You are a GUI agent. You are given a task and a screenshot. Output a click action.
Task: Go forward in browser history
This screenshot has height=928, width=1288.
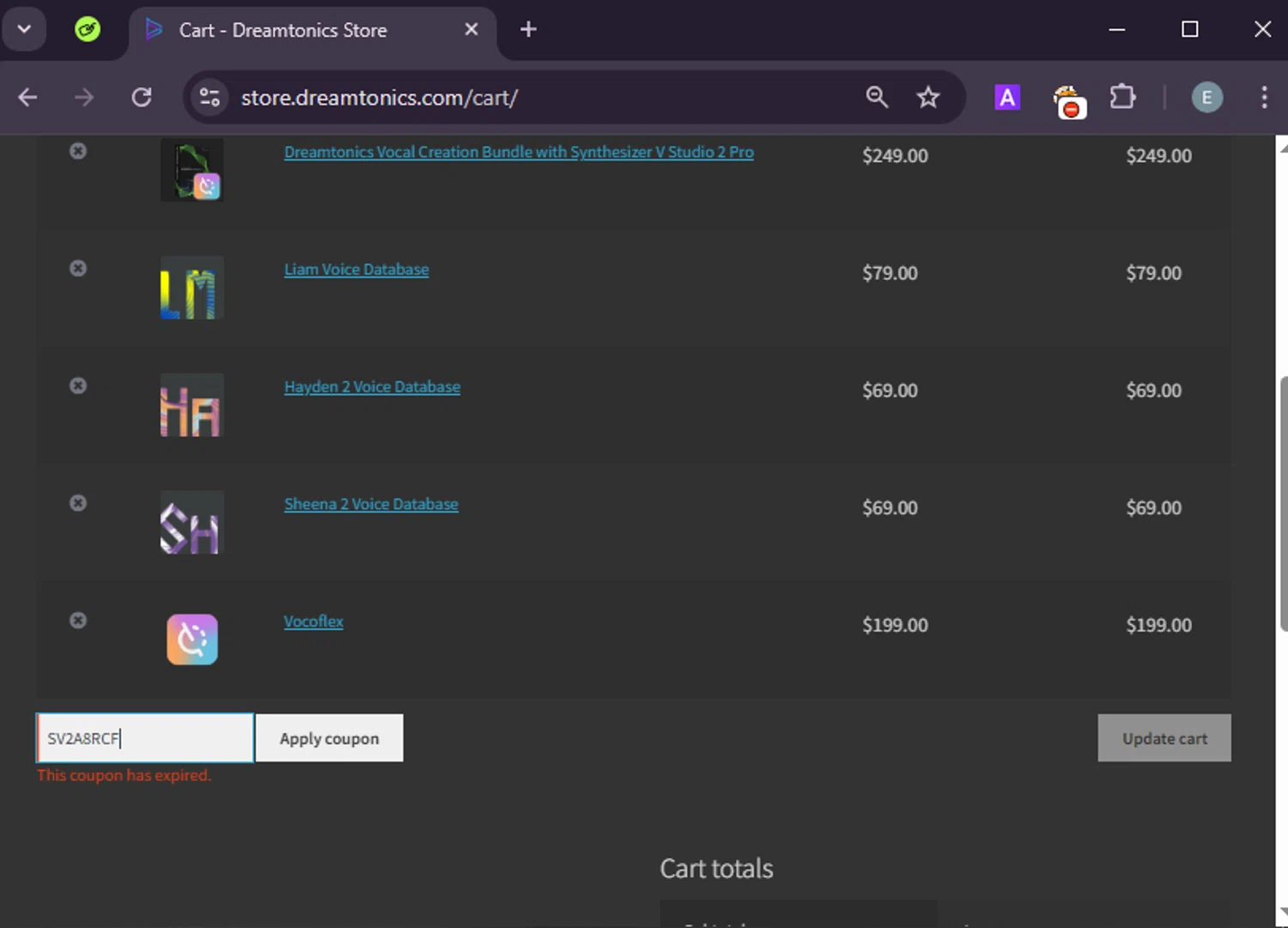click(x=84, y=97)
